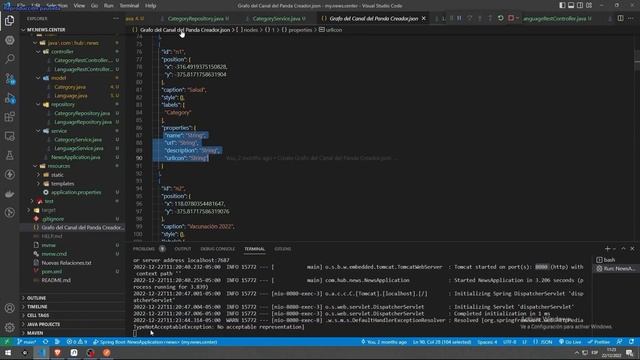Open the Help menu

point(151,6)
